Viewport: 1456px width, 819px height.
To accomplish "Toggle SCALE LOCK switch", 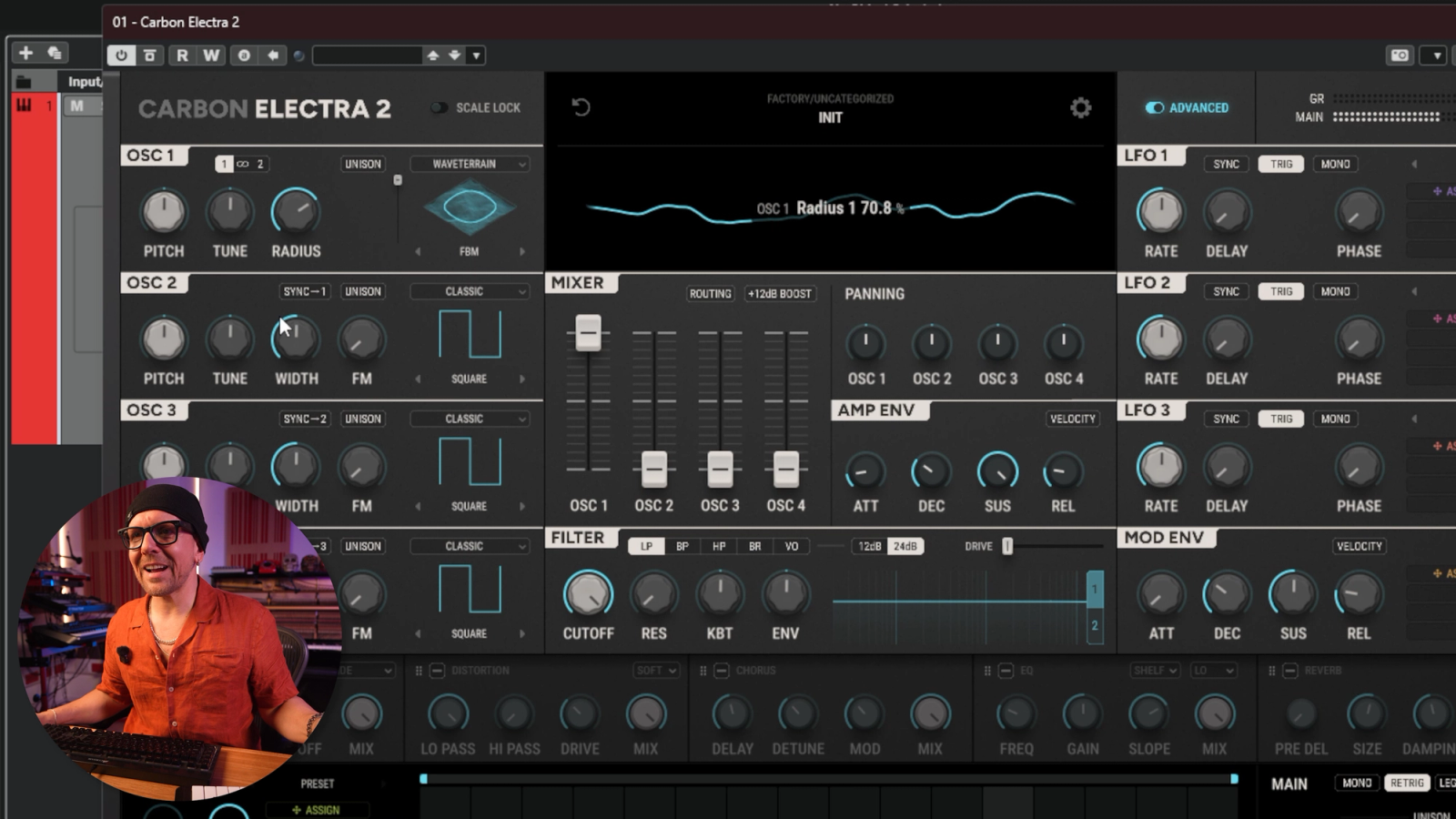I will click(440, 107).
